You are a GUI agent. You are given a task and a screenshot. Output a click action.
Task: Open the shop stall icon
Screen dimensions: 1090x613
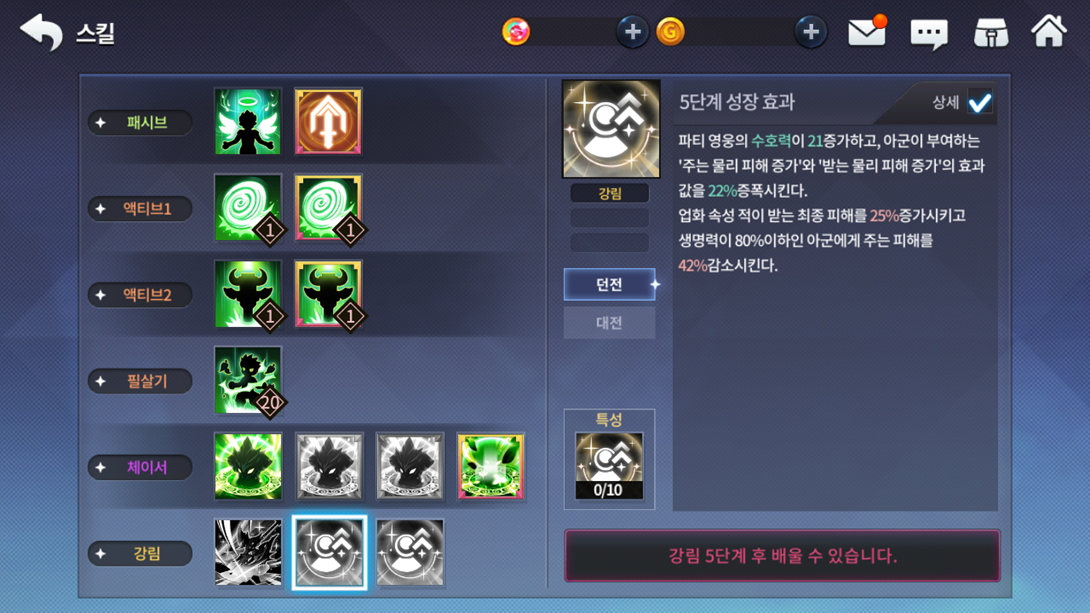pyautogui.click(x=991, y=33)
